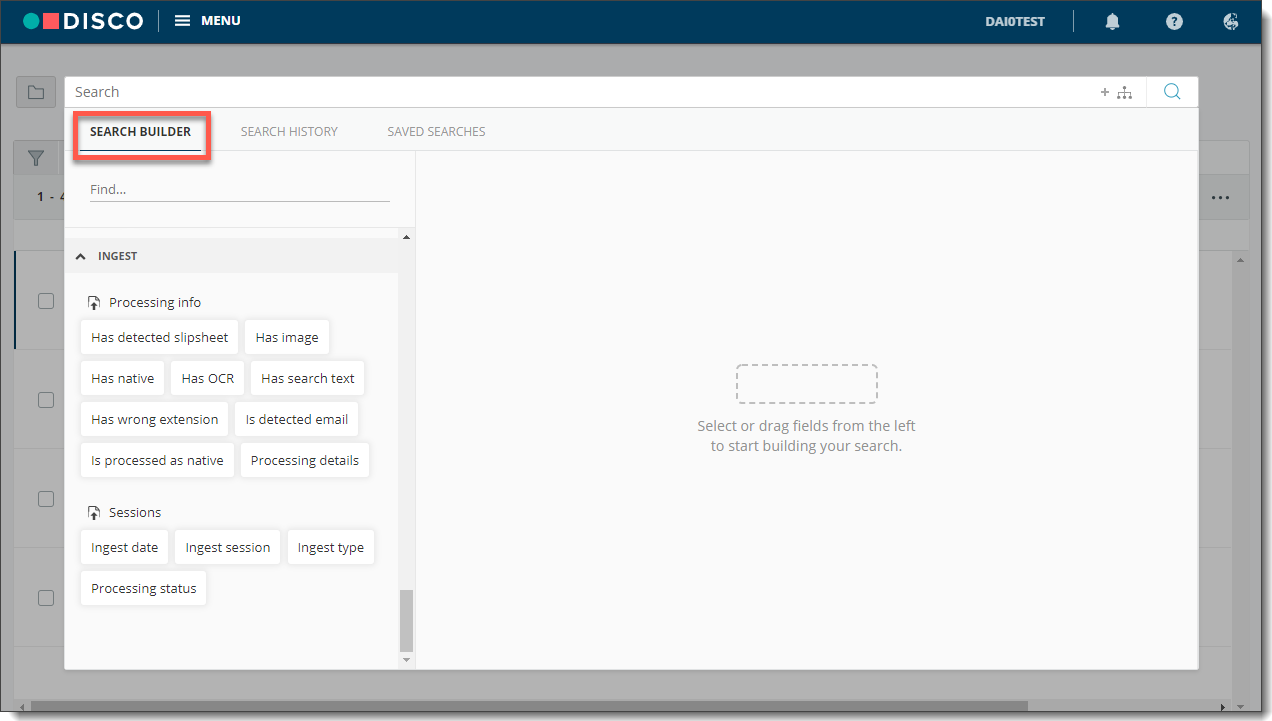Tick the third document row checkbox
This screenshot has width=1272, height=721.
[46, 499]
